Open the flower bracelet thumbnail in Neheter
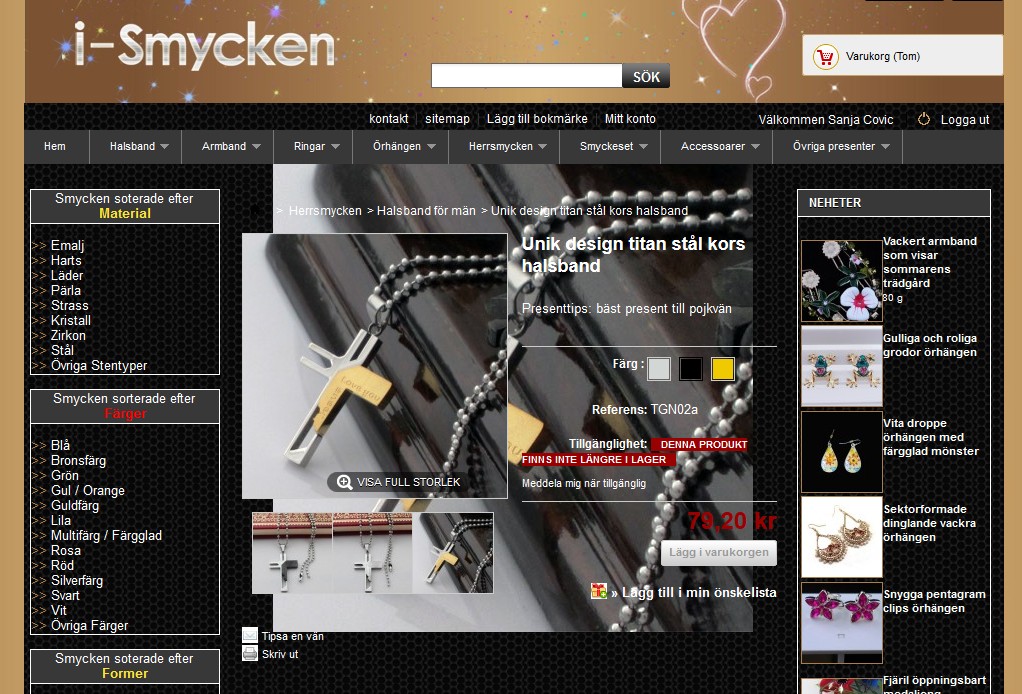1022x694 pixels. click(x=841, y=281)
